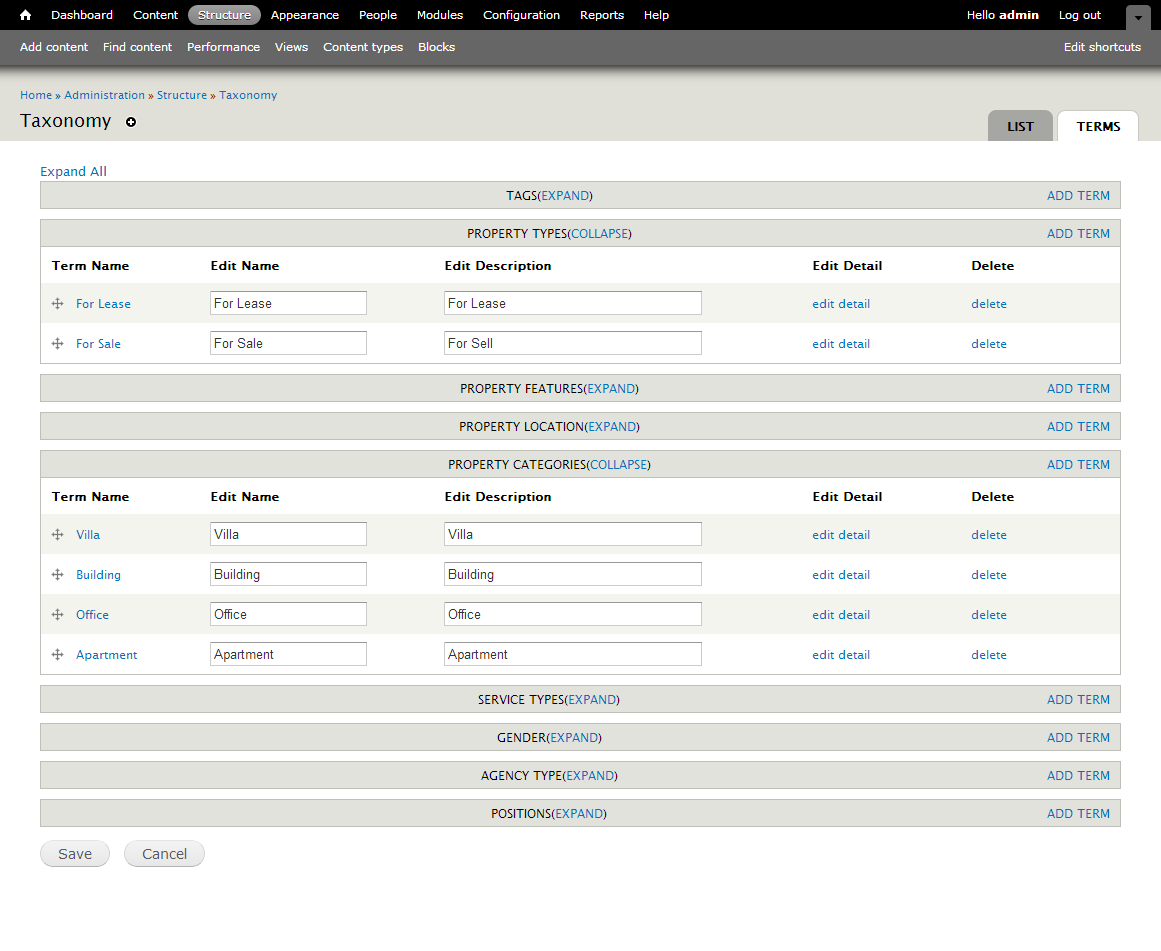Open the toolbar collapse arrow top right
Screen dimensions: 1161x951
click(x=1138, y=17)
